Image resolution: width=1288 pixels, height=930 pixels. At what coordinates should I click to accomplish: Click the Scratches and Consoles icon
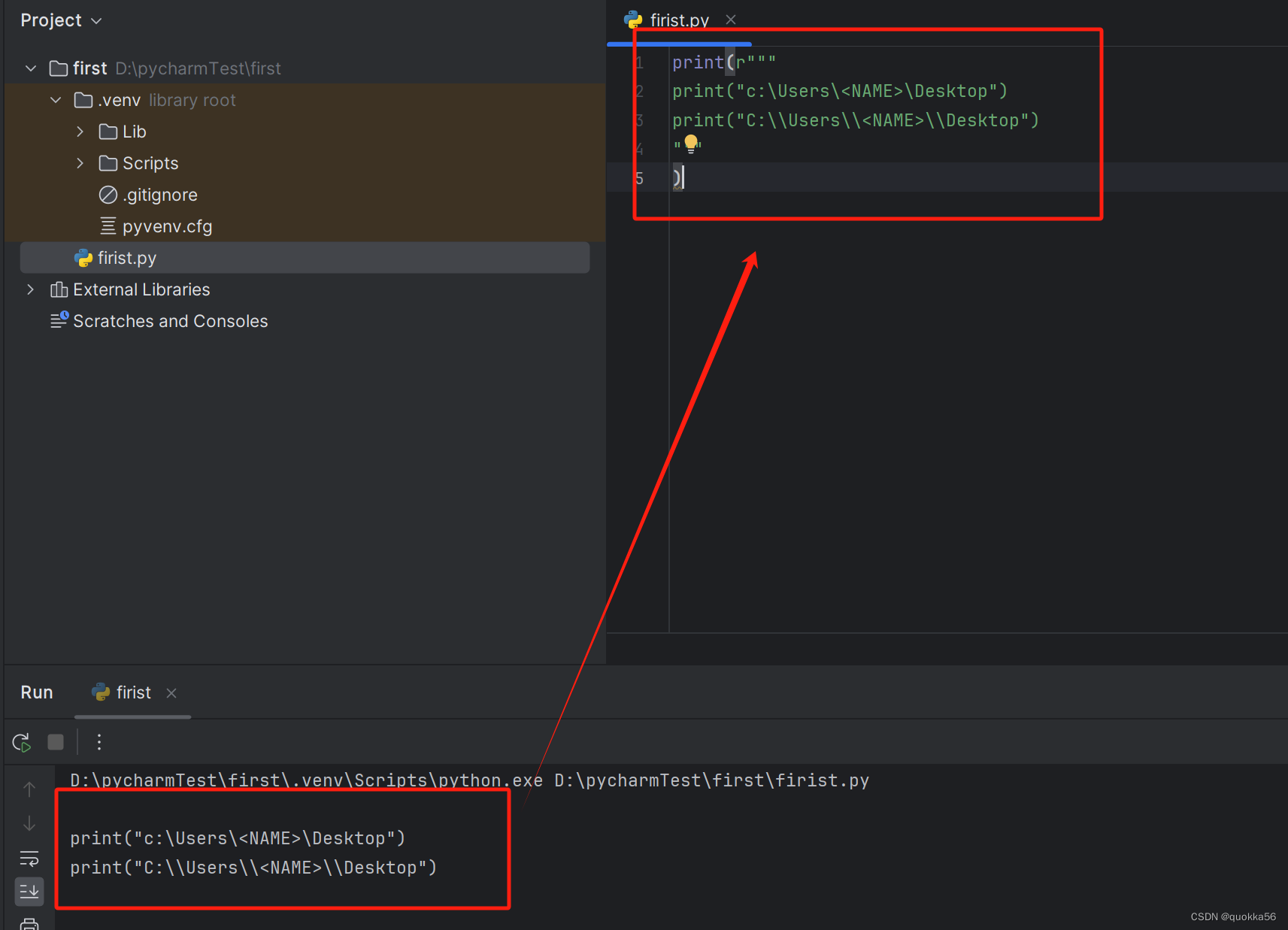tap(59, 320)
